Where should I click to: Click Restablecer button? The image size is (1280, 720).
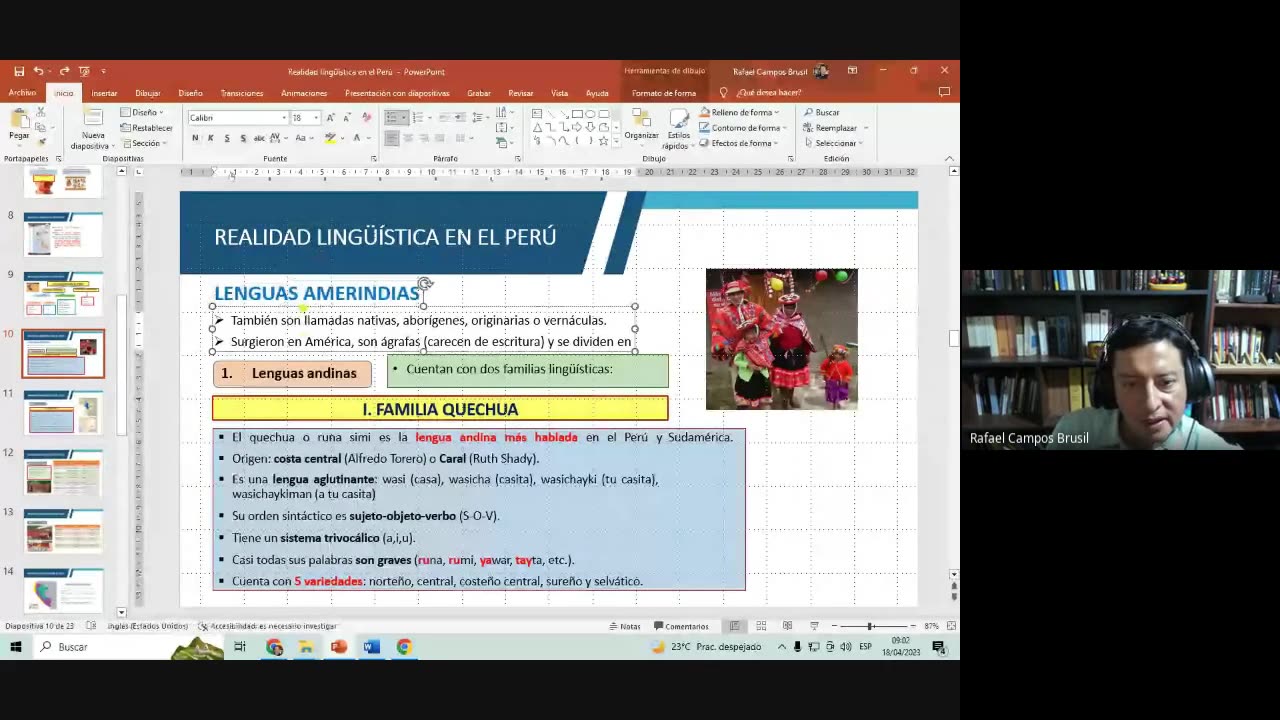pyautogui.click(x=146, y=128)
